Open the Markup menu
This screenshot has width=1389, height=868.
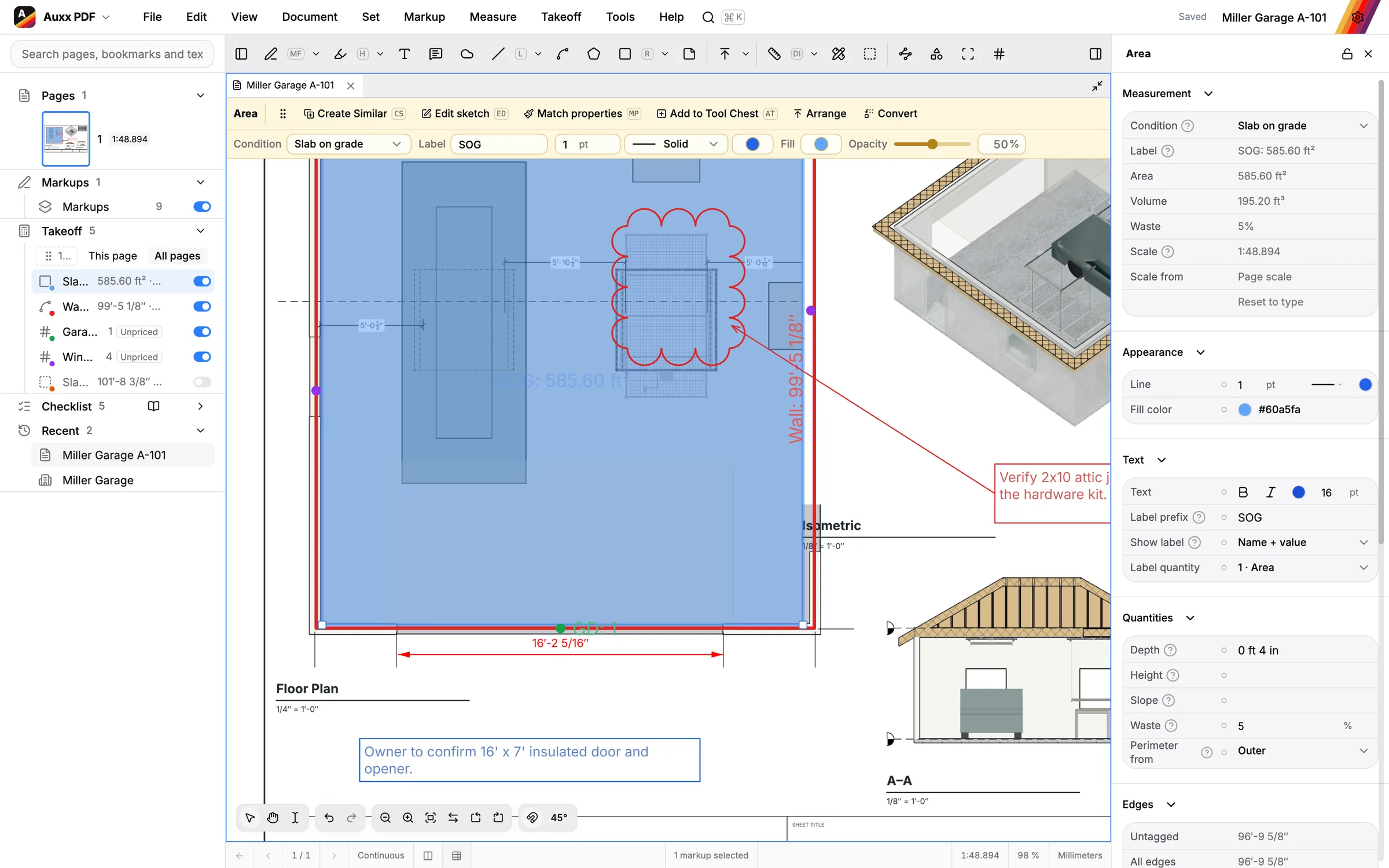424,17
